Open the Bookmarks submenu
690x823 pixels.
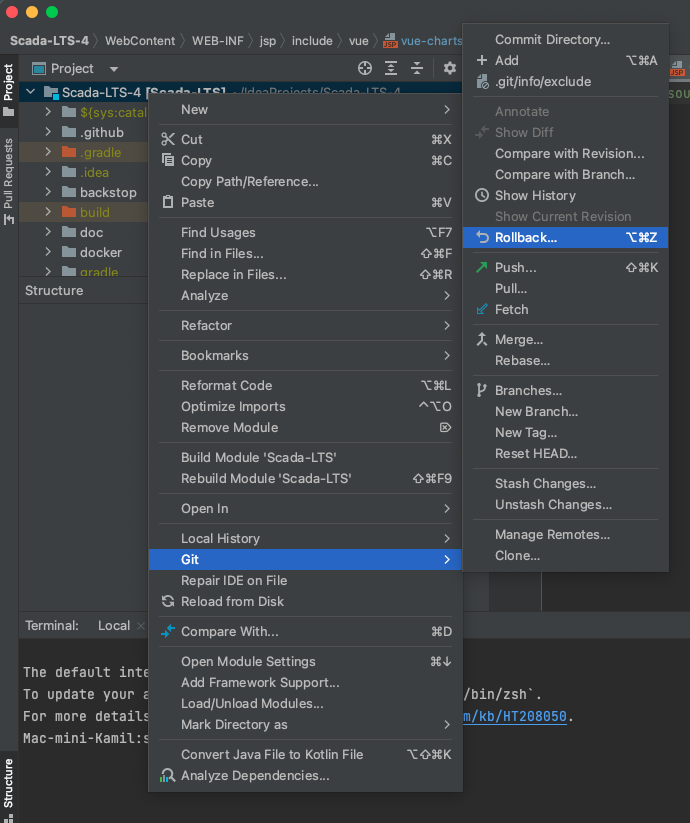click(305, 355)
